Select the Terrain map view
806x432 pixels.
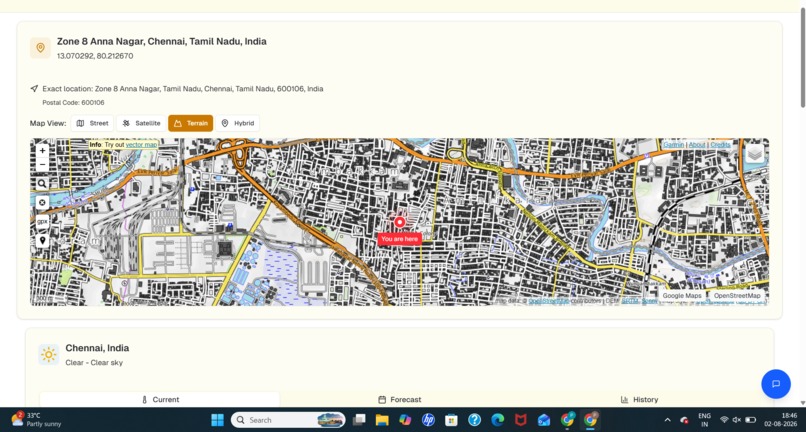[191, 123]
